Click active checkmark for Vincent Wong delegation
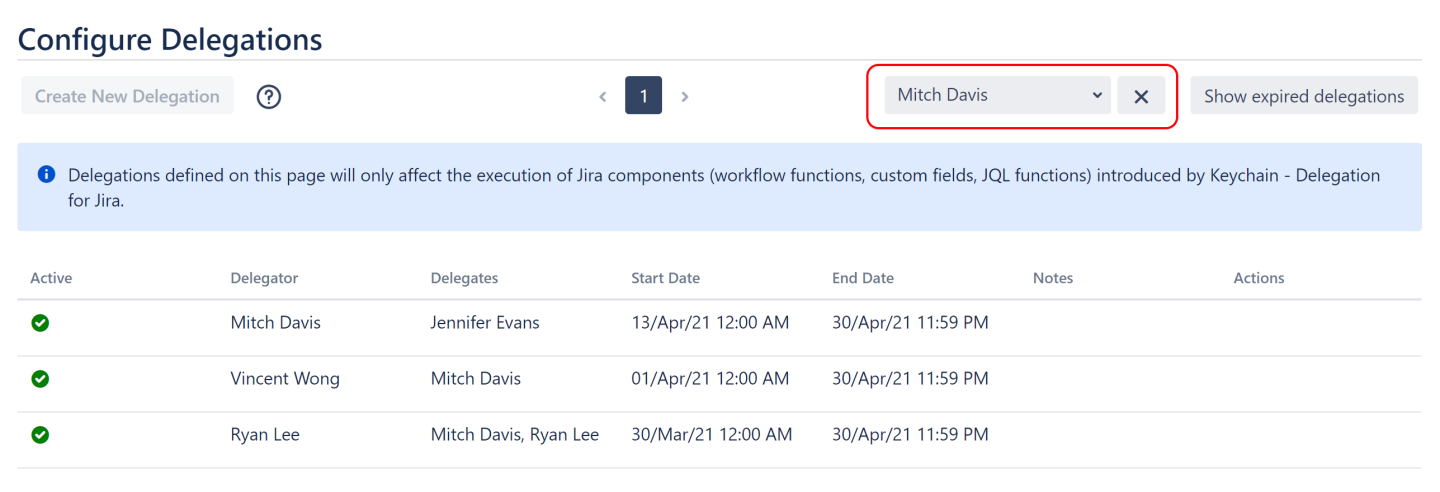The width and height of the screenshot is (1440, 492). (x=41, y=379)
